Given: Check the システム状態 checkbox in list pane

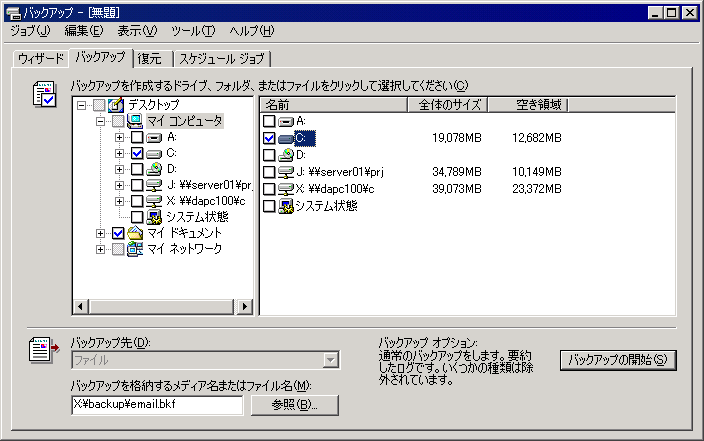Looking at the screenshot, I should 269,206.
